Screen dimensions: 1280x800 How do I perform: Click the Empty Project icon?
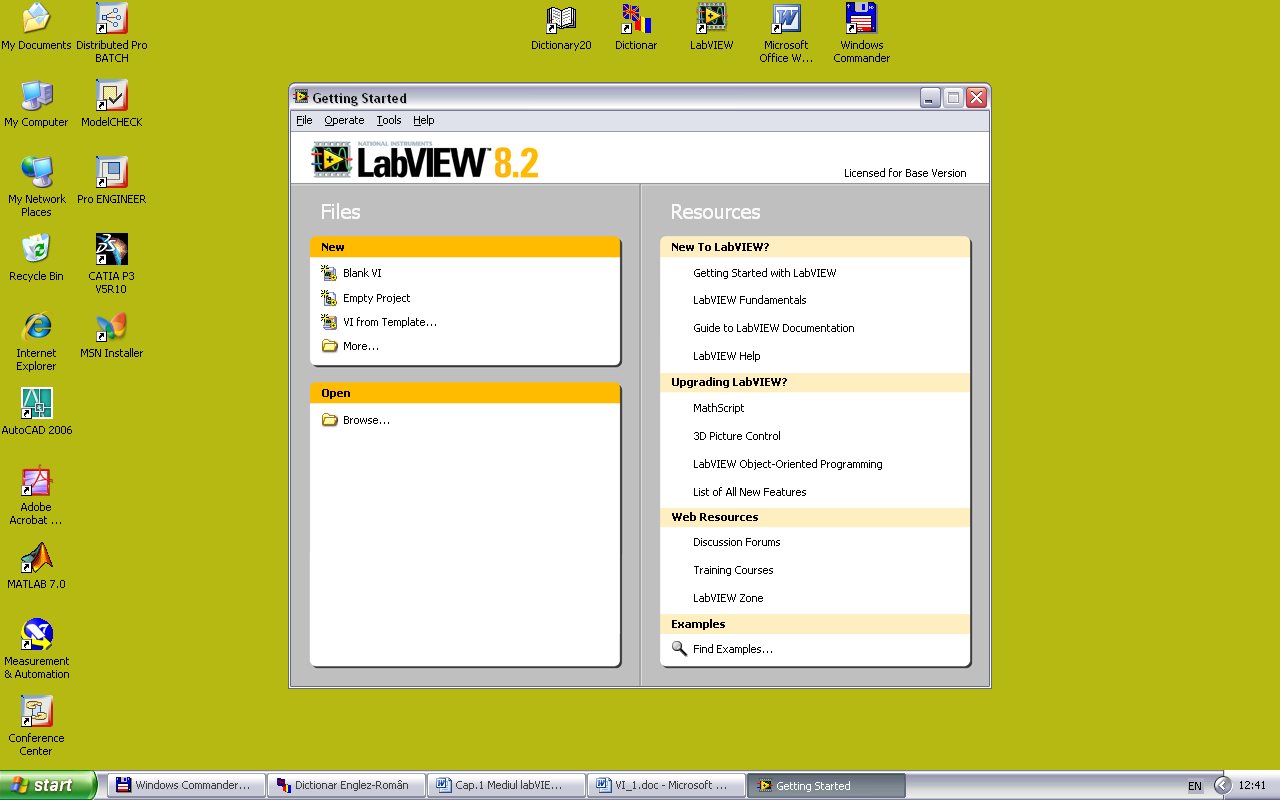click(329, 297)
